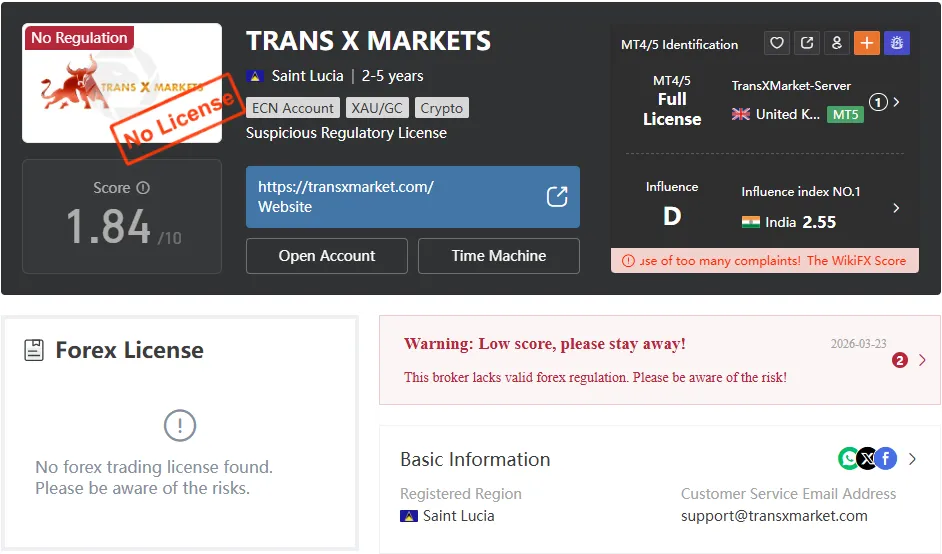Click the MT5 green badge
The height and width of the screenshot is (554, 942).
(x=845, y=114)
